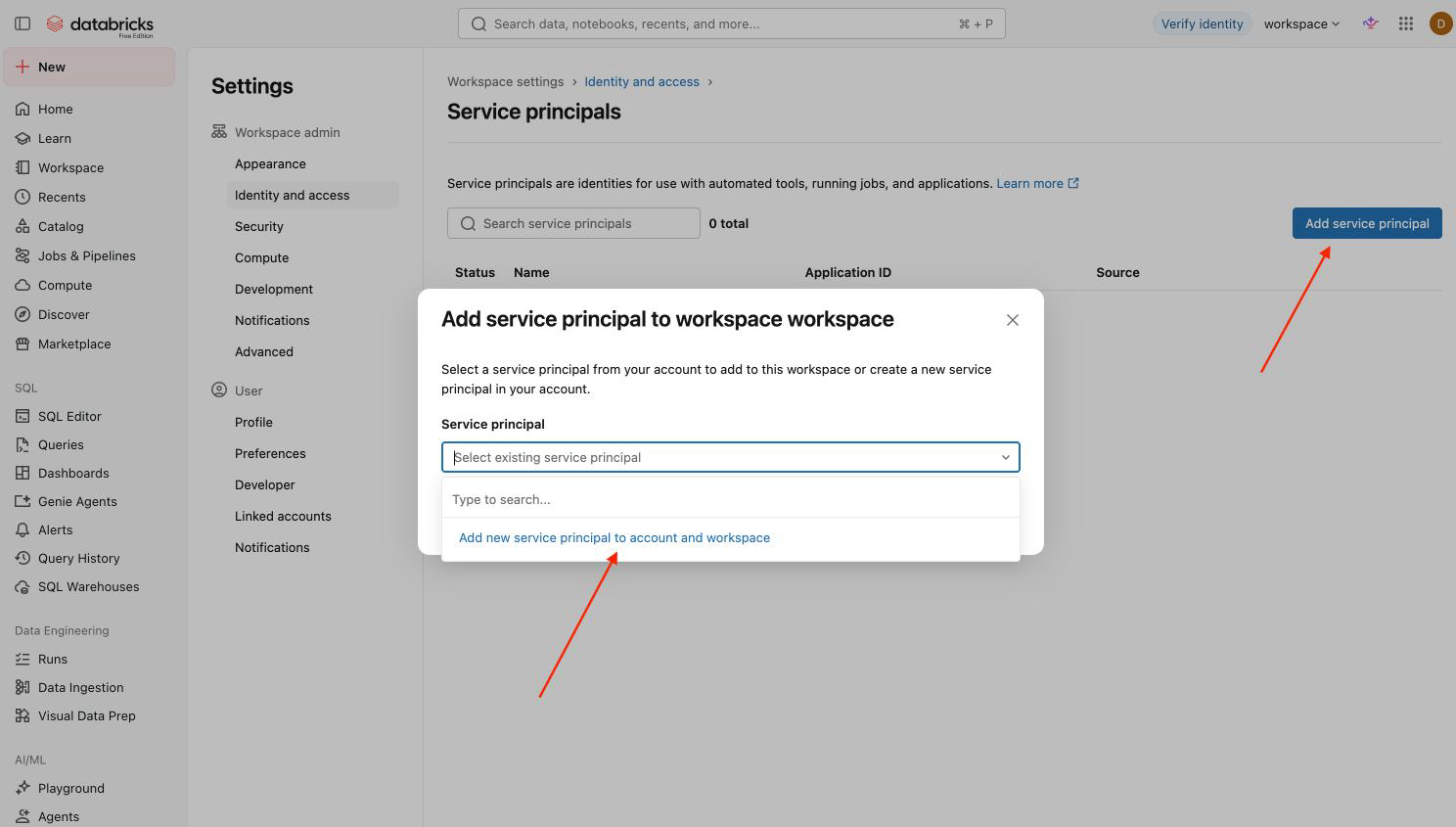Click the Catalog sidebar icon

pyautogui.click(x=23, y=226)
